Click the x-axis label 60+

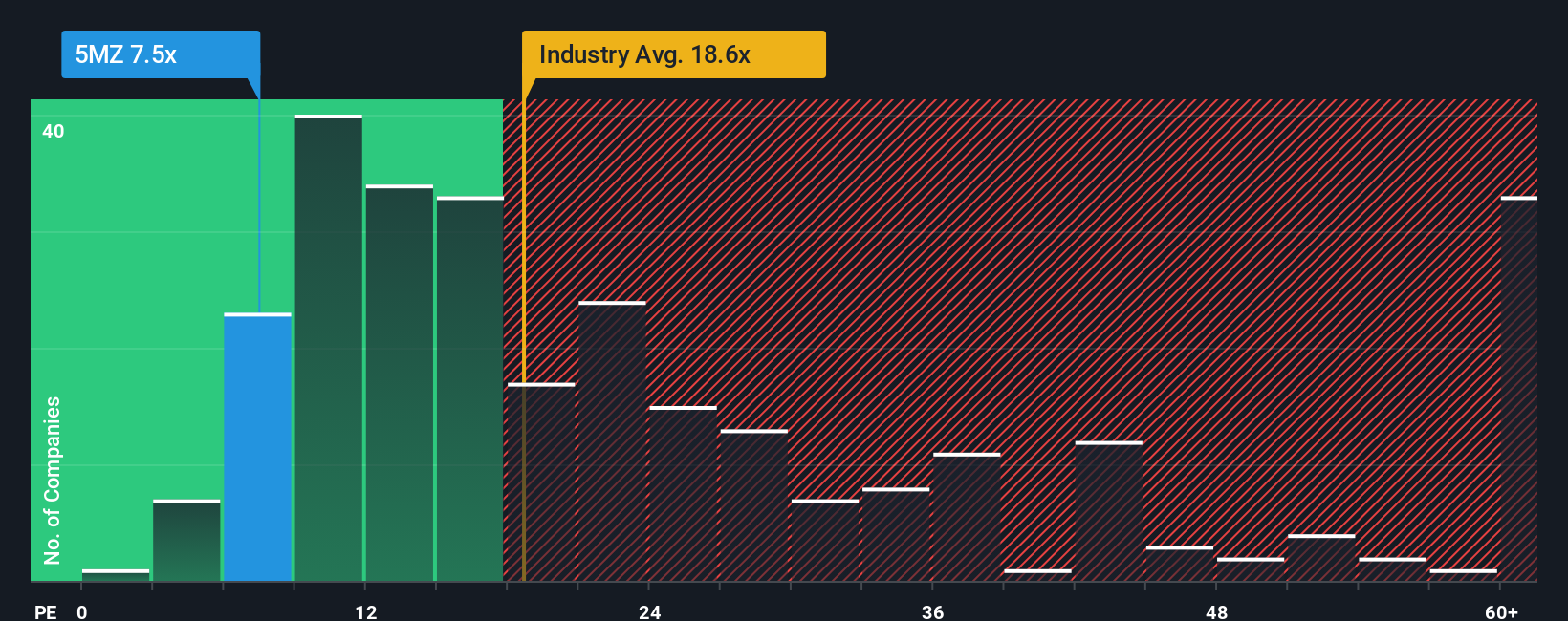click(x=1502, y=611)
